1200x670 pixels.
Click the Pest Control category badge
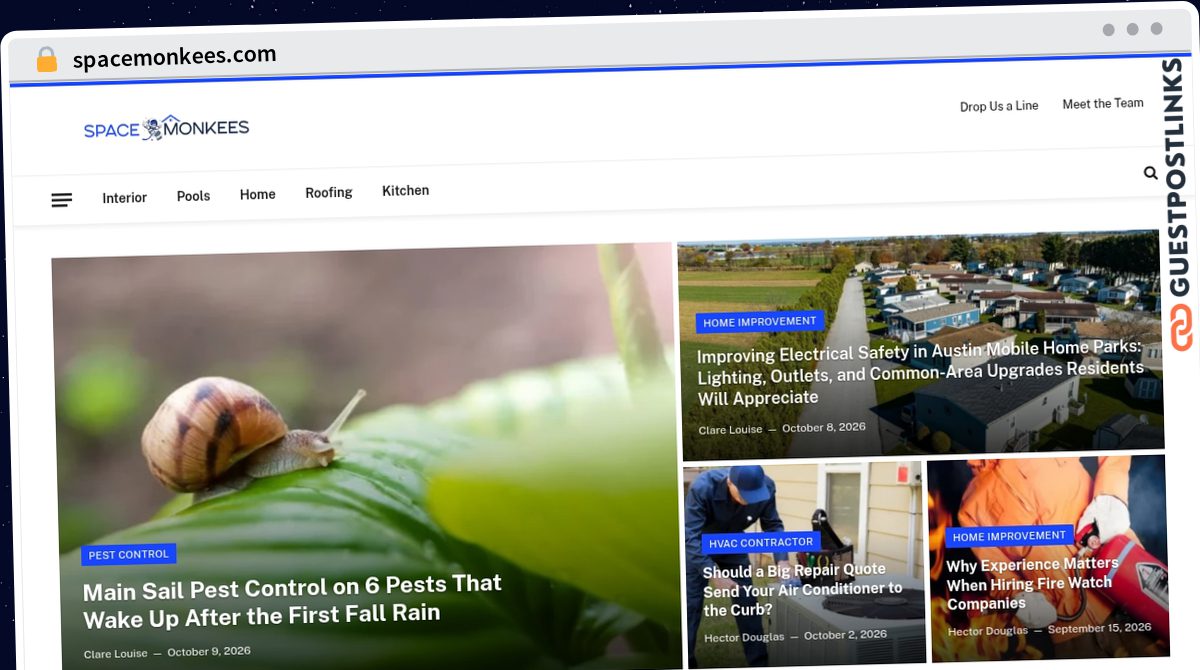coord(129,554)
